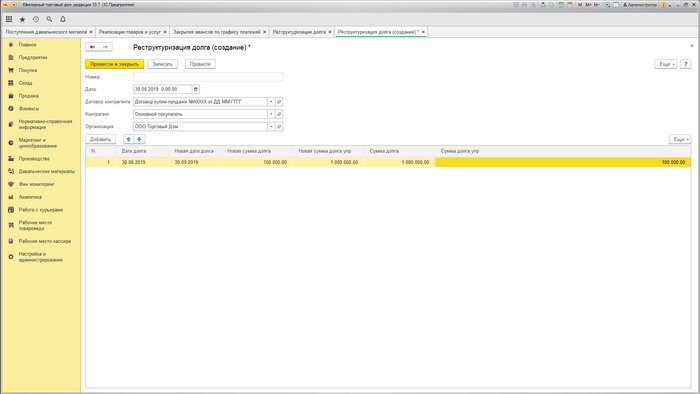Open Настройка и администрирование section
This screenshot has width=700, height=394.
(x=41, y=257)
